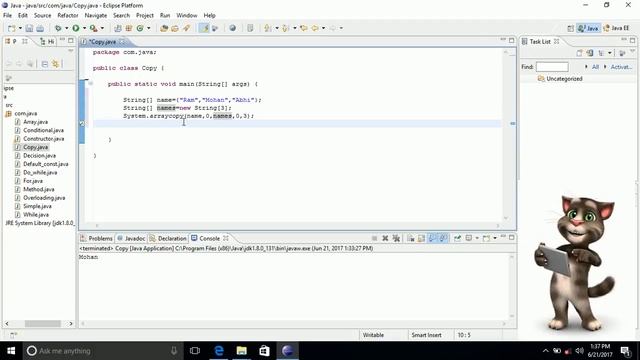Switch to the Problems tab
640x360 pixels.
[97, 238]
